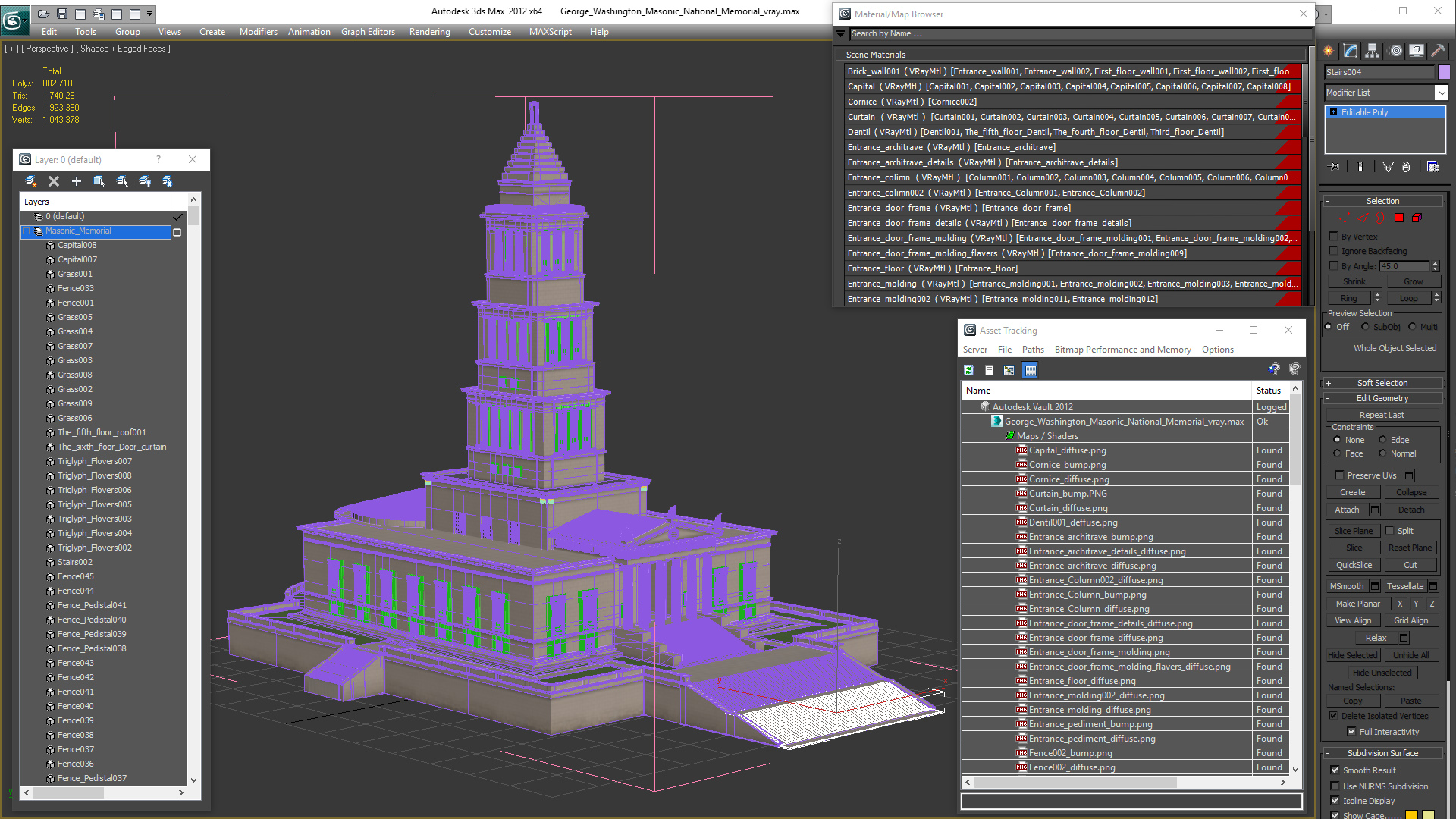Collapse Masonic_Memorial layer tree node
Image resolution: width=1456 pixels, height=819 pixels.
(x=27, y=231)
